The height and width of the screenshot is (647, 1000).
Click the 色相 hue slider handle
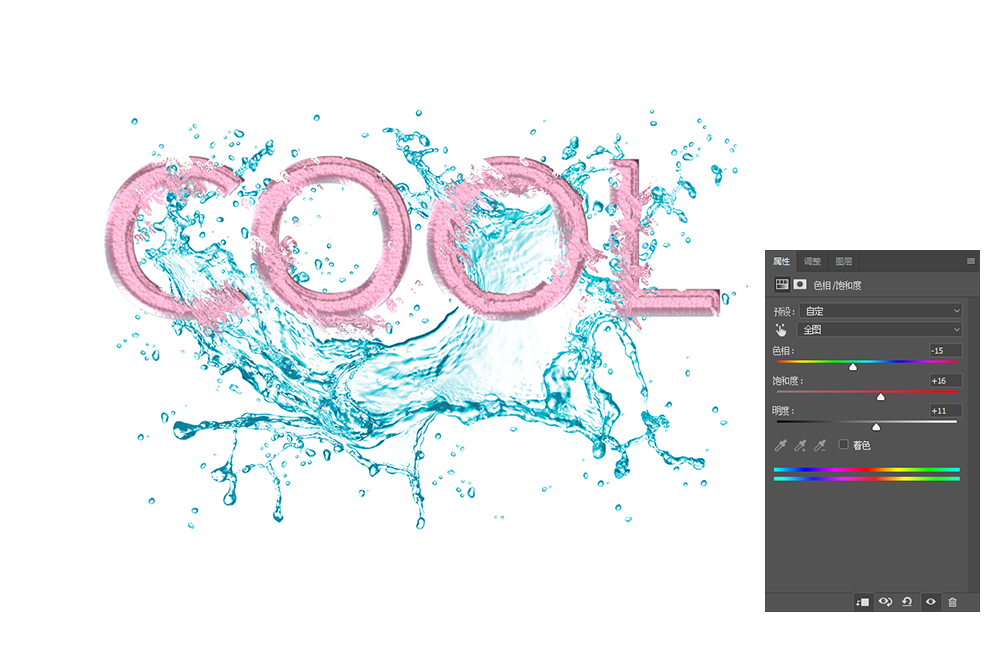point(853,367)
